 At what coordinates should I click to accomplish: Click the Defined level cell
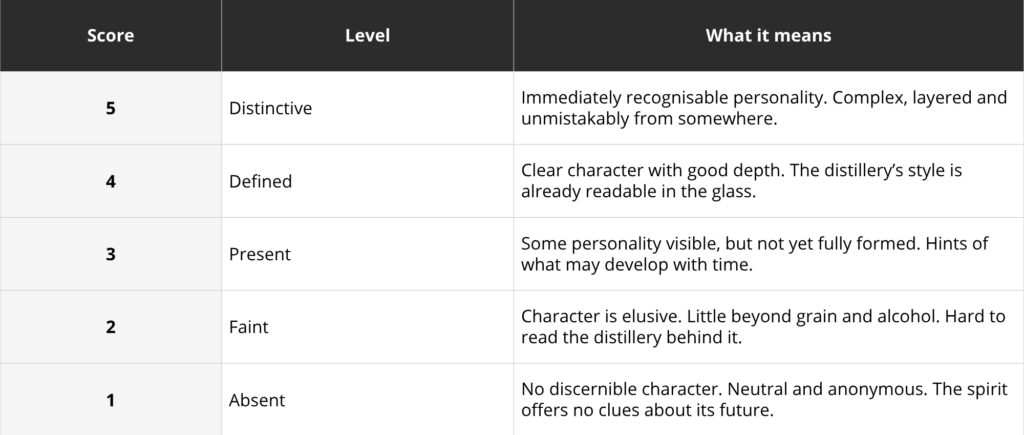click(x=368, y=181)
